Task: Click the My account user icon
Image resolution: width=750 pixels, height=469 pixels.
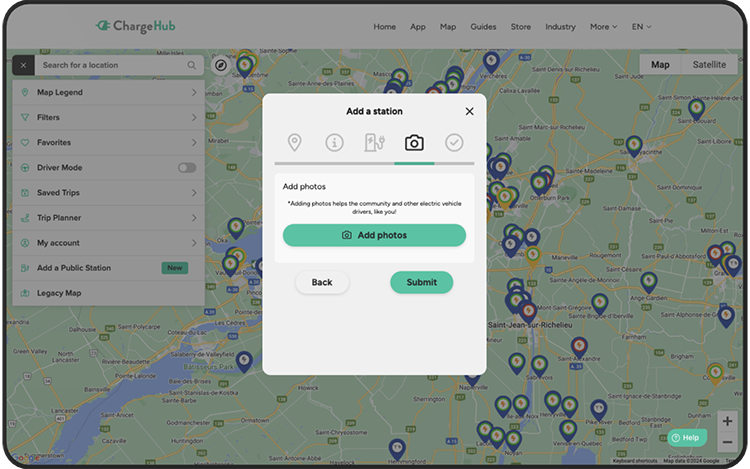Action: point(25,243)
